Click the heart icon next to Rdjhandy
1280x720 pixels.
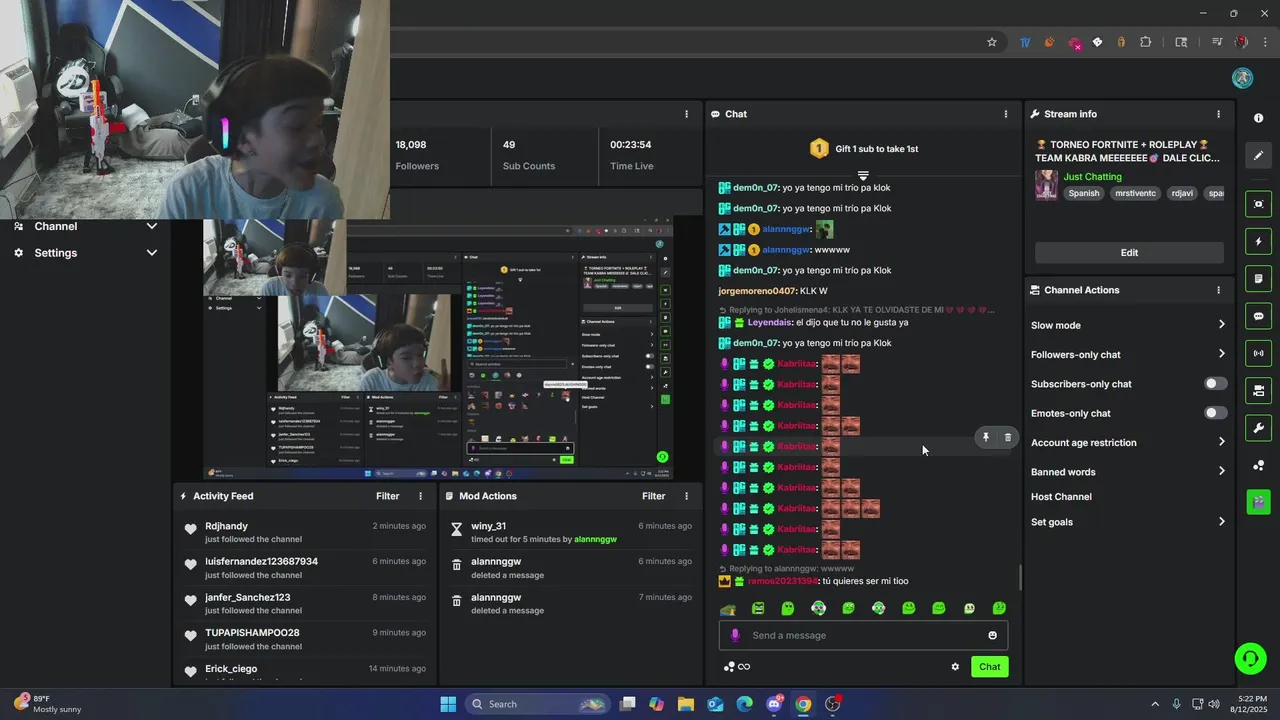190,529
